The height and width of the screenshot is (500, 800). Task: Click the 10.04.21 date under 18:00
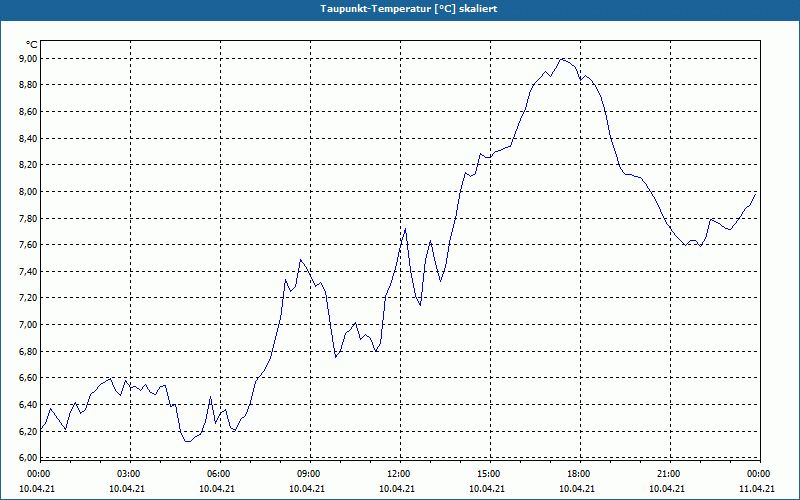point(577,488)
